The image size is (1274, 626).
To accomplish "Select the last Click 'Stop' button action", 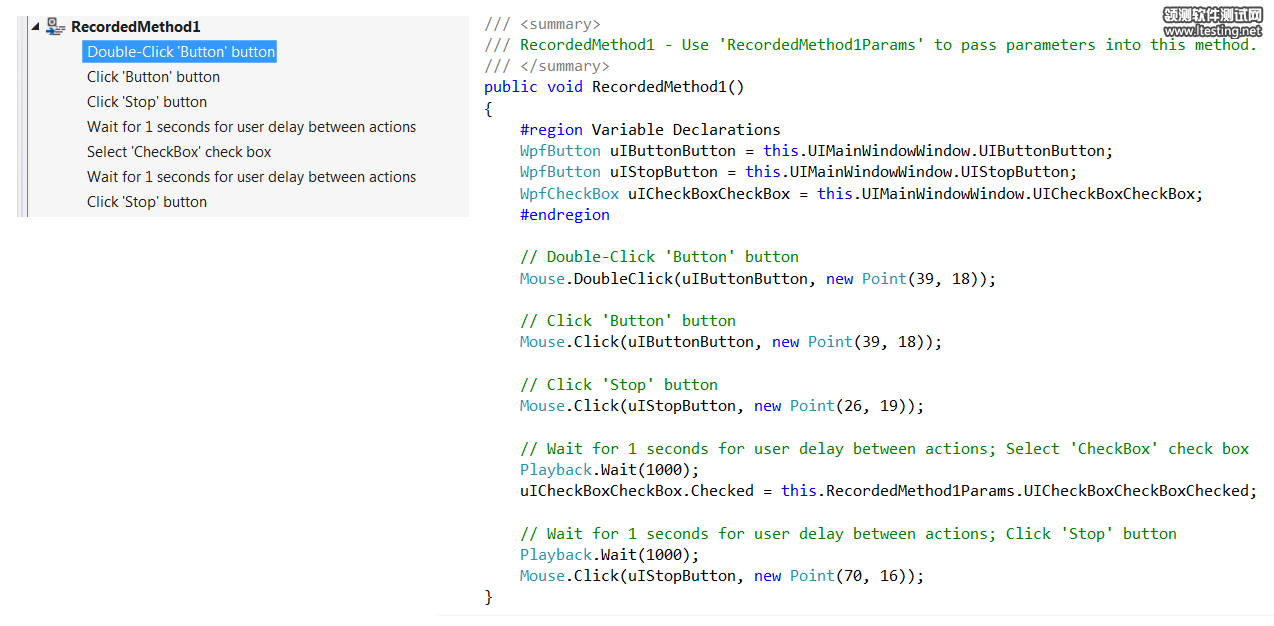I will click(x=147, y=202).
